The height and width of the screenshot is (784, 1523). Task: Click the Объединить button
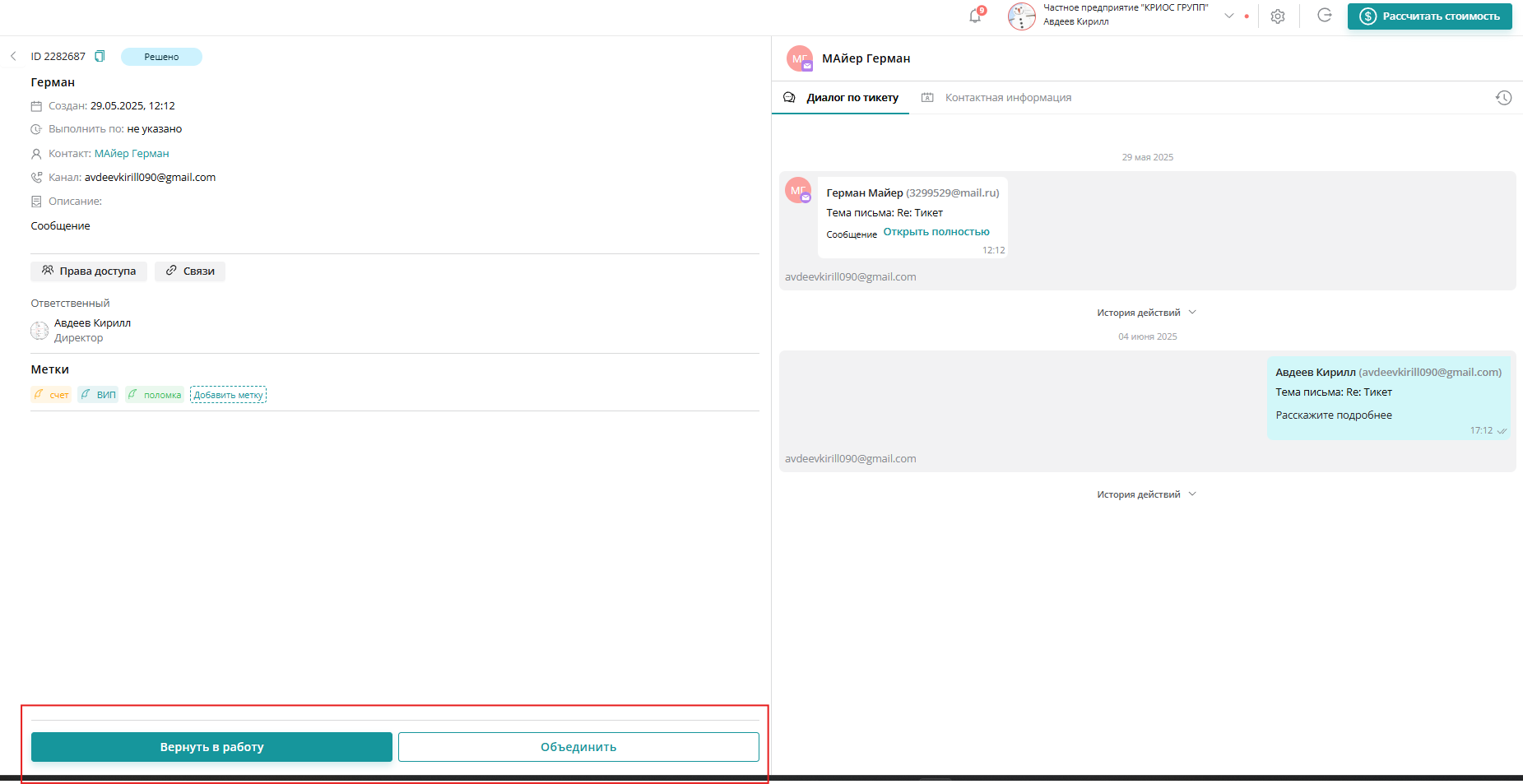(578, 747)
